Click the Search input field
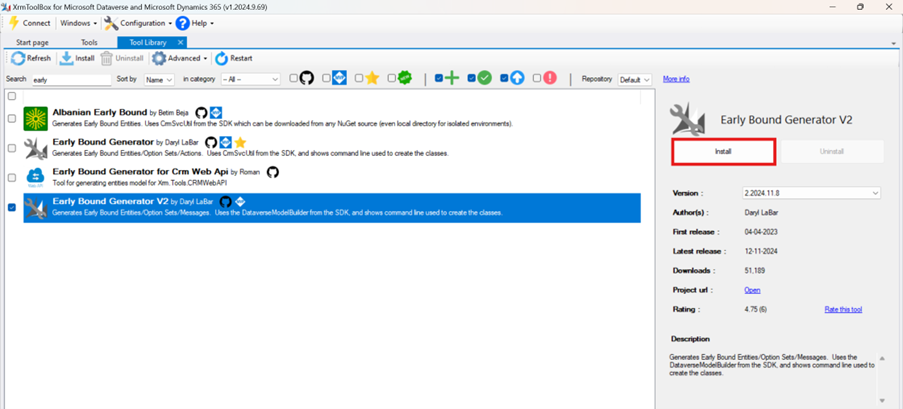 pos(71,79)
